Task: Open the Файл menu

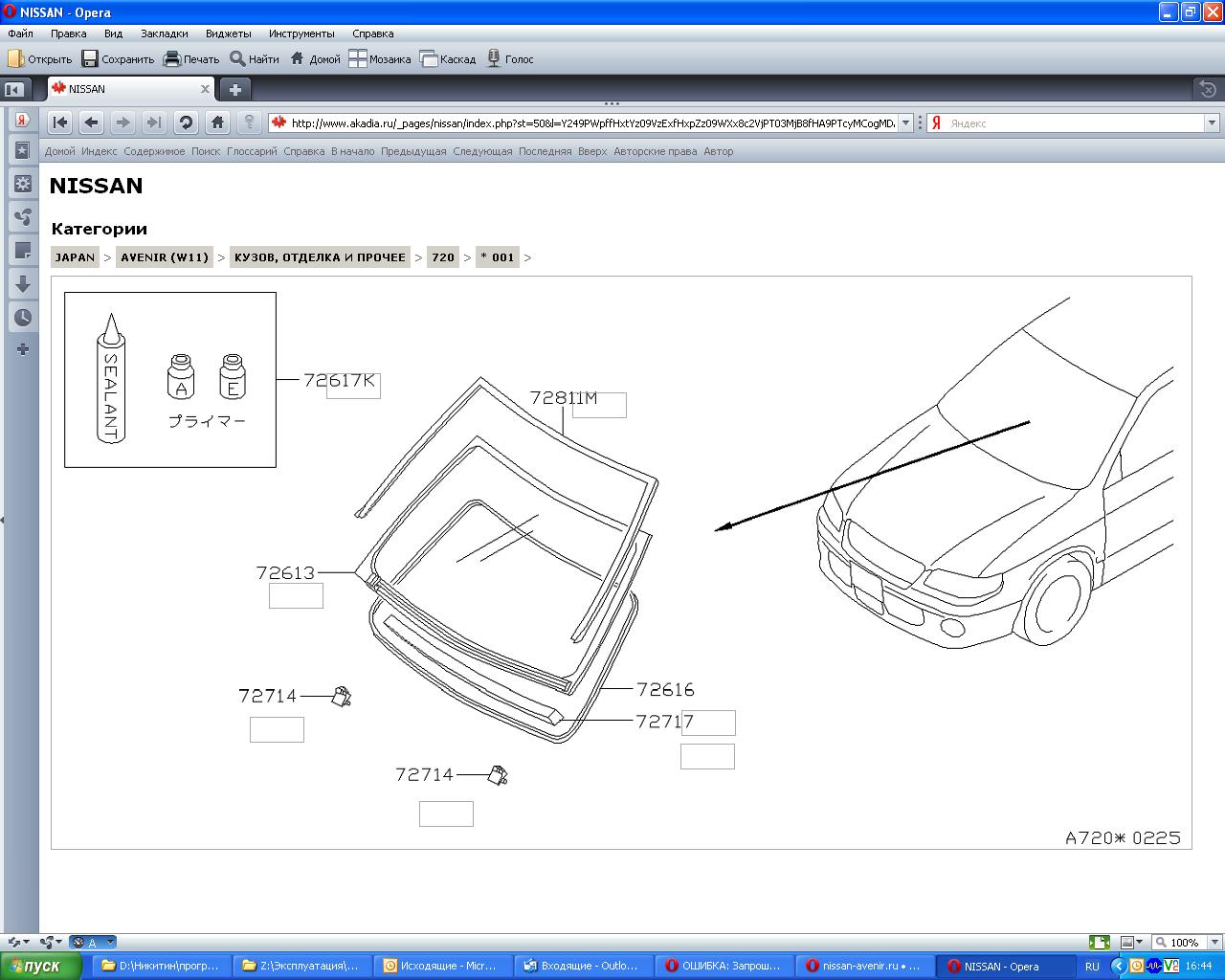Action: pos(20,33)
